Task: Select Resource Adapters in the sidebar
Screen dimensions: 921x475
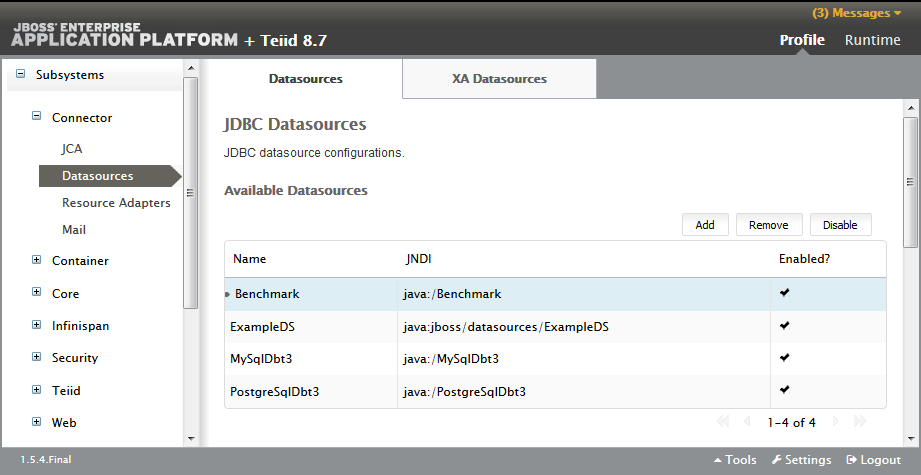Action: point(116,203)
